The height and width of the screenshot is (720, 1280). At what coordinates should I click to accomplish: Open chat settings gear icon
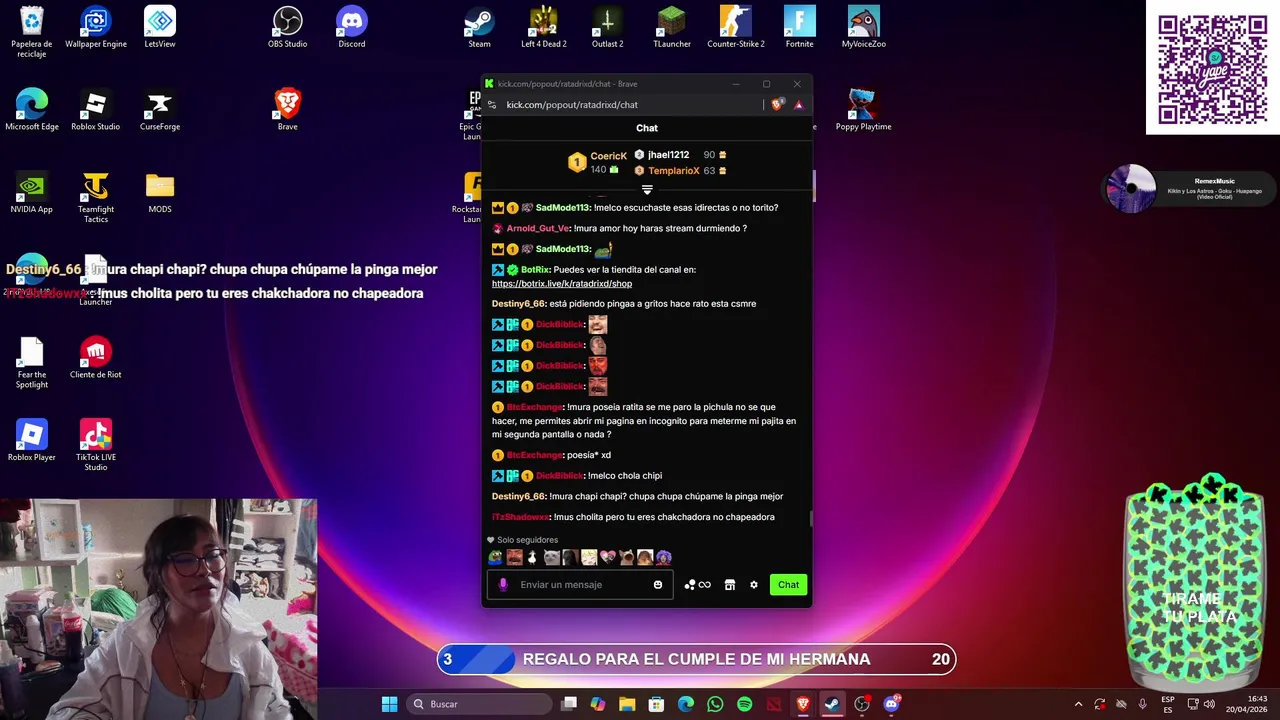point(754,585)
